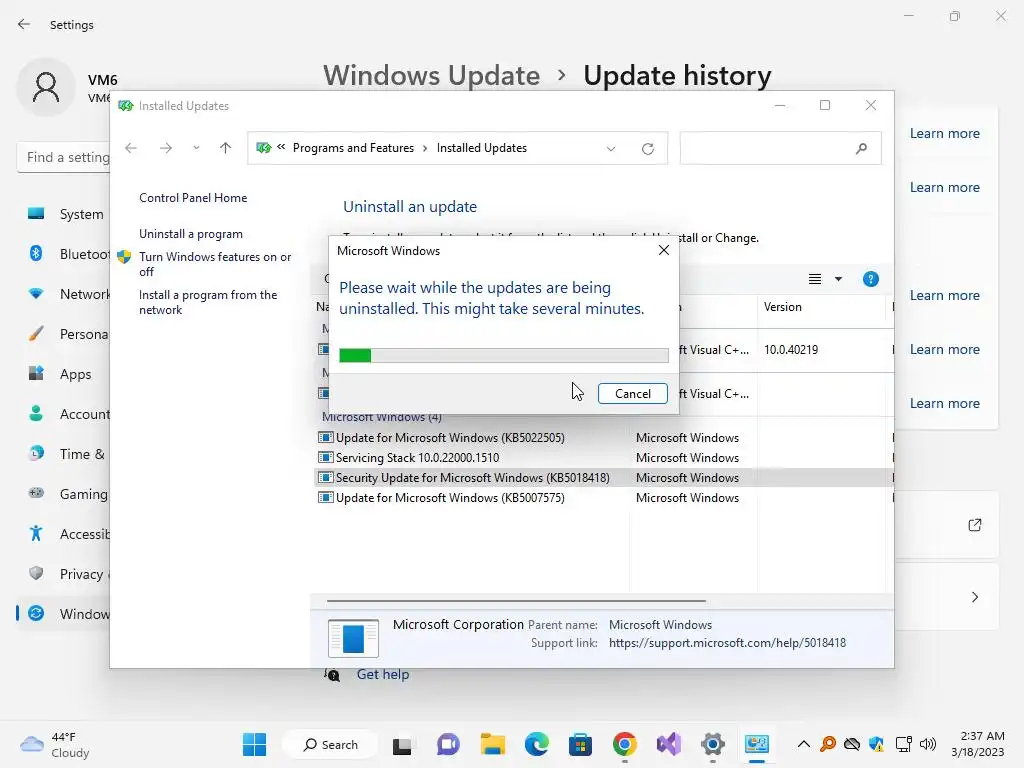Click the Time & language icon in Settings
The width and height of the screenshot is (1024, 768).
coord(36,453)
